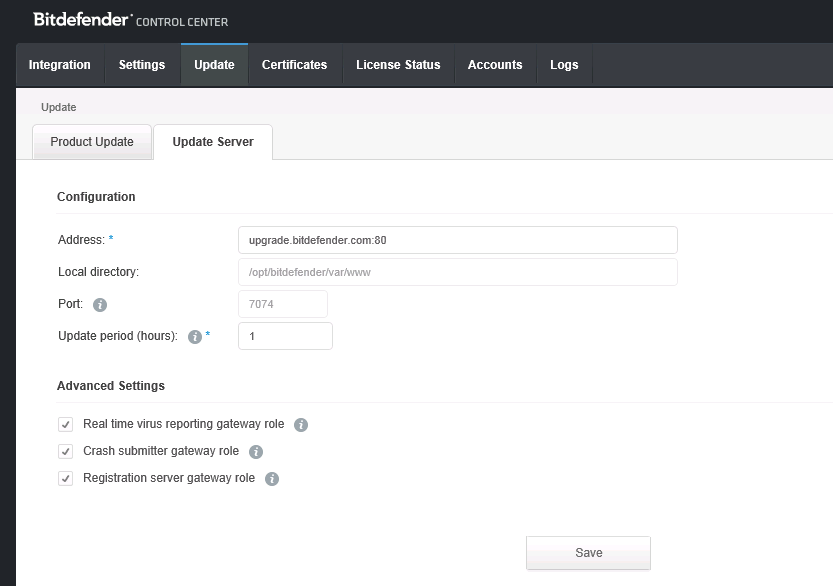The height and width of the screenshot is (586, 833).
Task: Uncheck Real time virus reporting gateway role
Action: [x=66, y=425]
